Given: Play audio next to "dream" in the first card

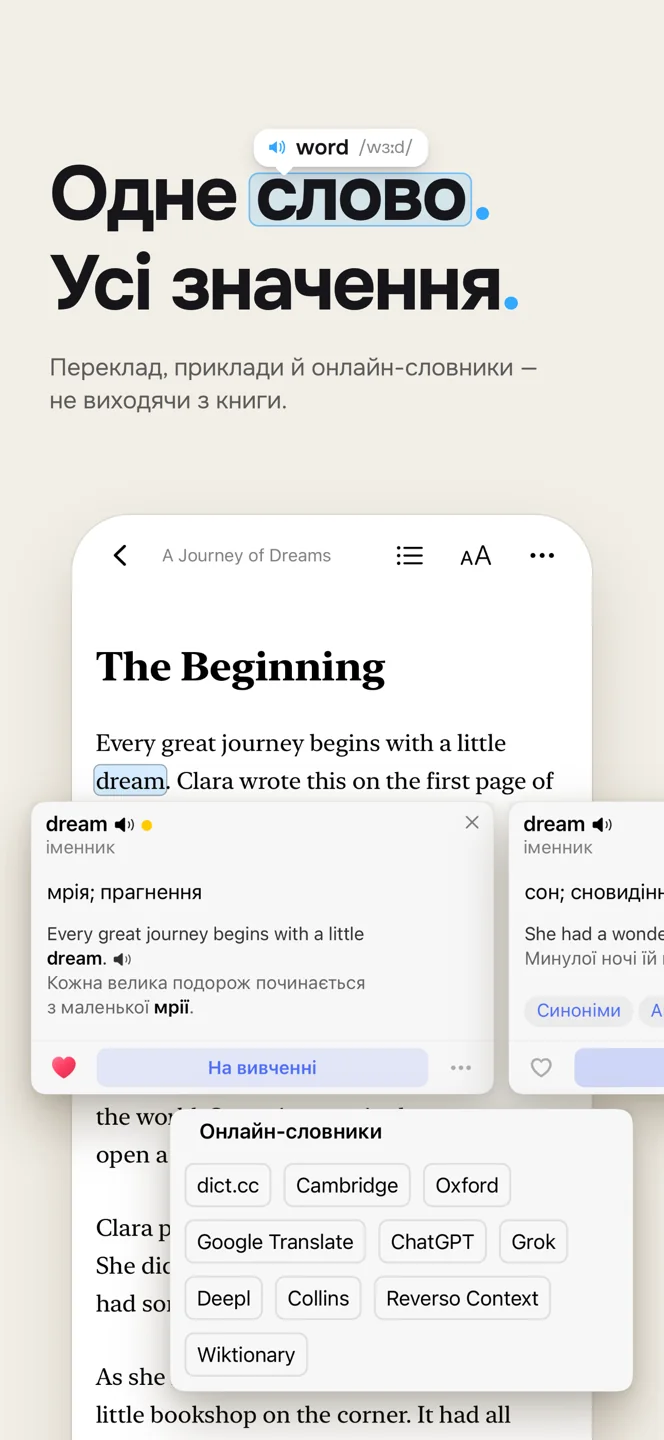Looking at the screenshot, I should 124,825.
